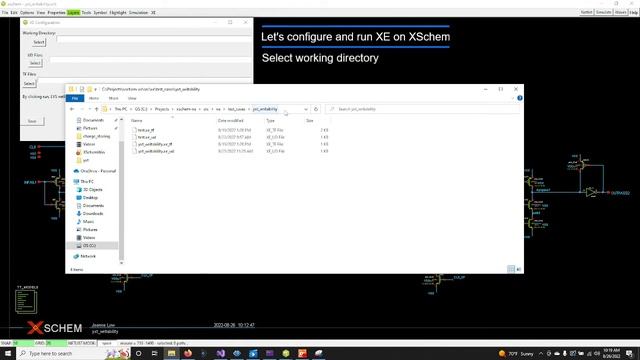Image resolution: width=640 pixels, height=360 pixels.
Task: Sort by Date modified column header
Action: point(231,121)
